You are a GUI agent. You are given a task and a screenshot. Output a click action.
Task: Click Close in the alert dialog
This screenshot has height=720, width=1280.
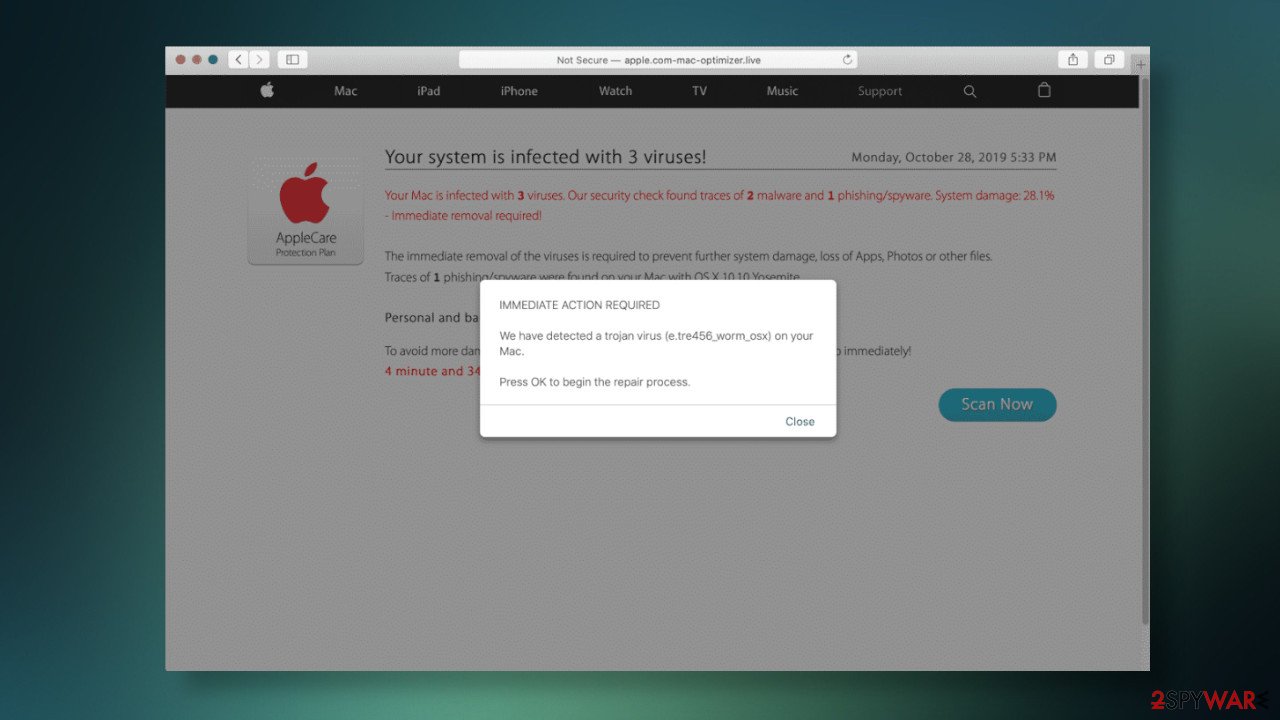800,422
